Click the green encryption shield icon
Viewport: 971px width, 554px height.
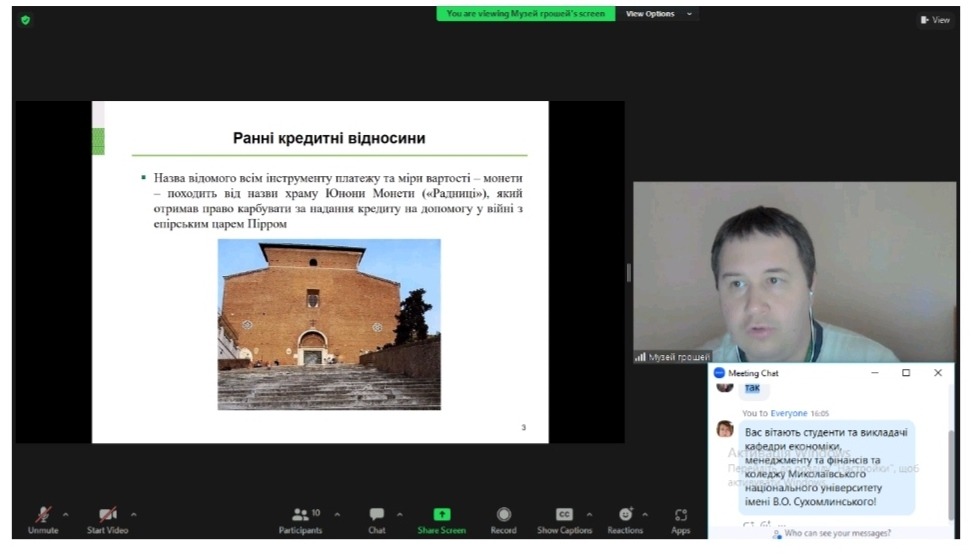(25, 19)
